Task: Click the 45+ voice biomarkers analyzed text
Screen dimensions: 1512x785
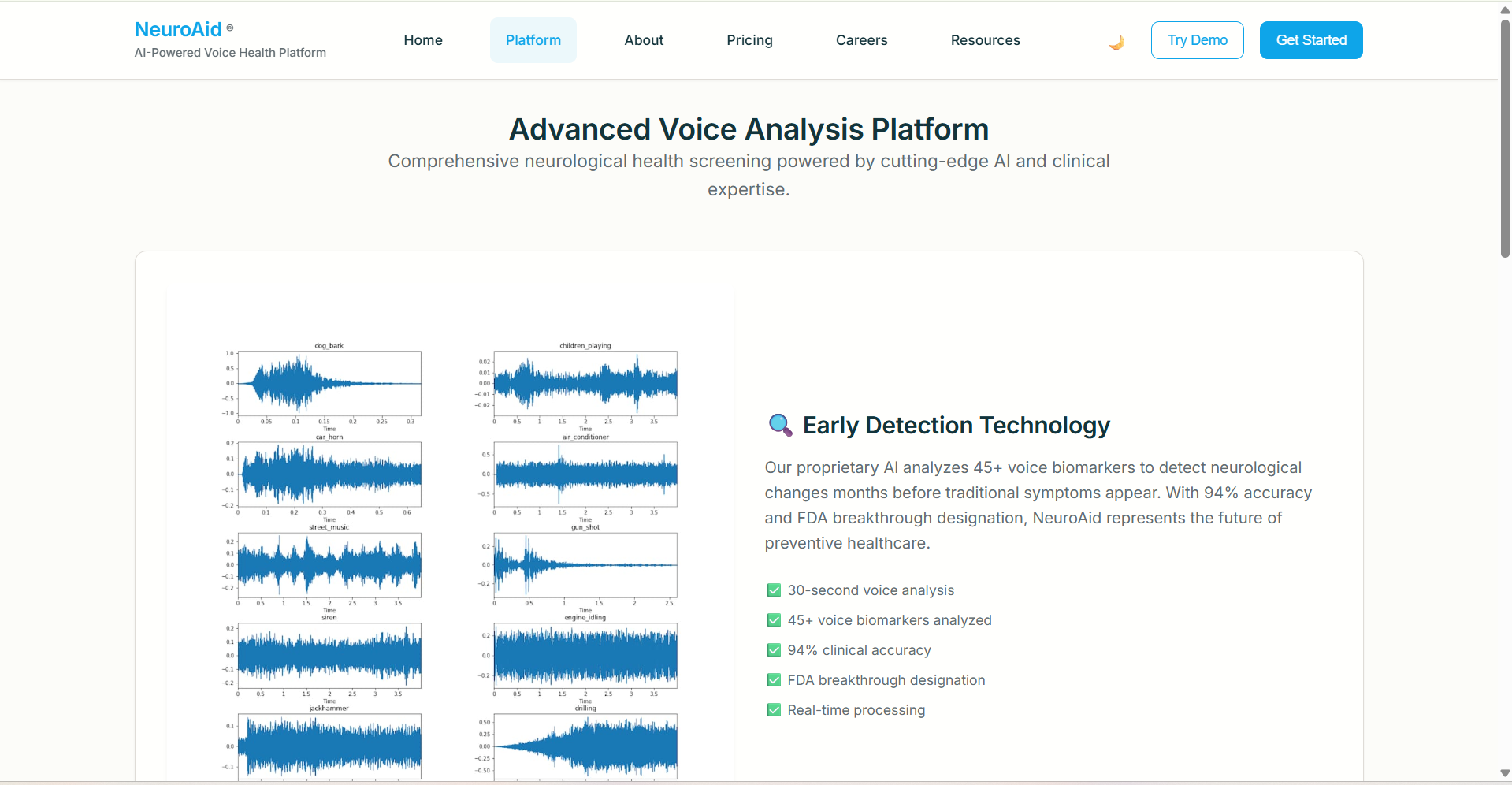Action: click(x=890, y=620)
